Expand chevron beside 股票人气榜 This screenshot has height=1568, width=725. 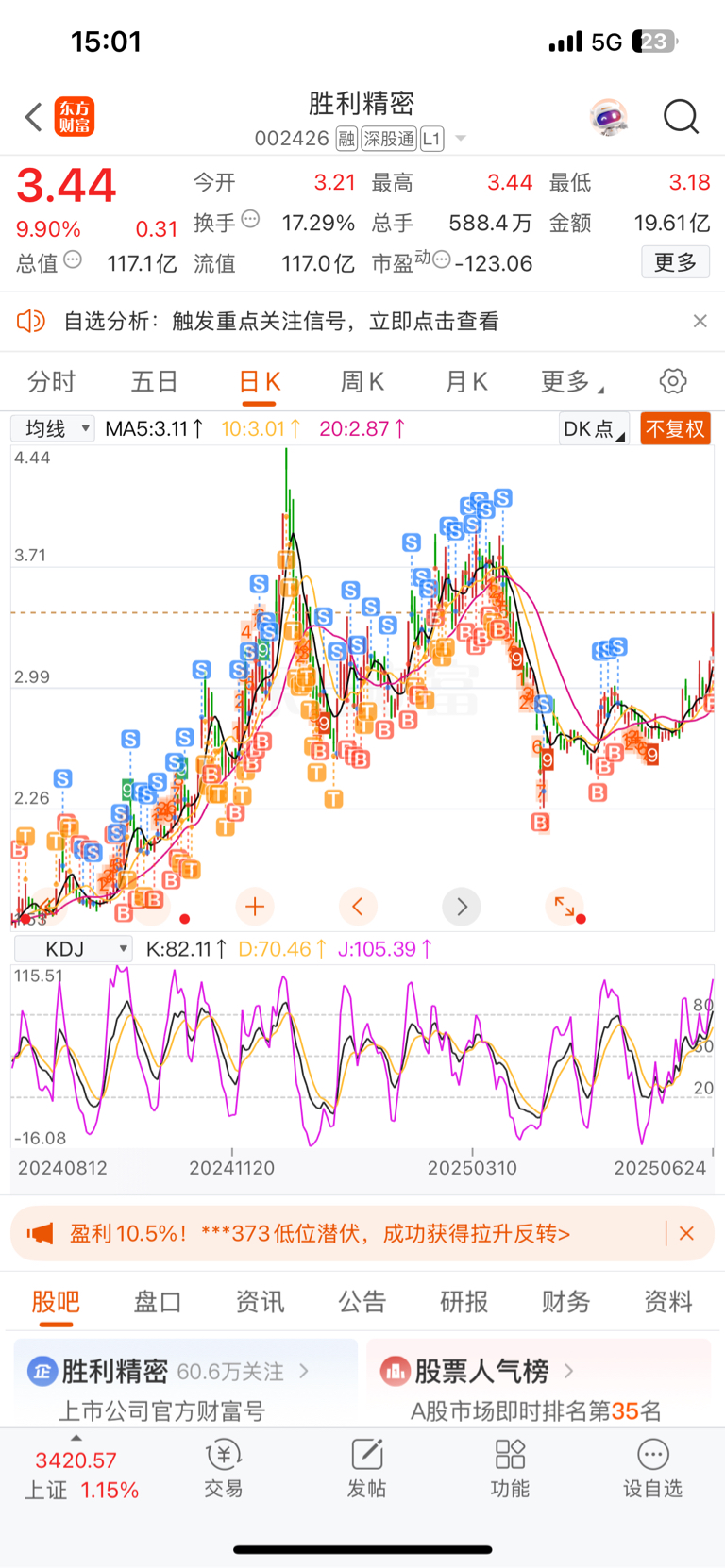[x=568, y=1371]
